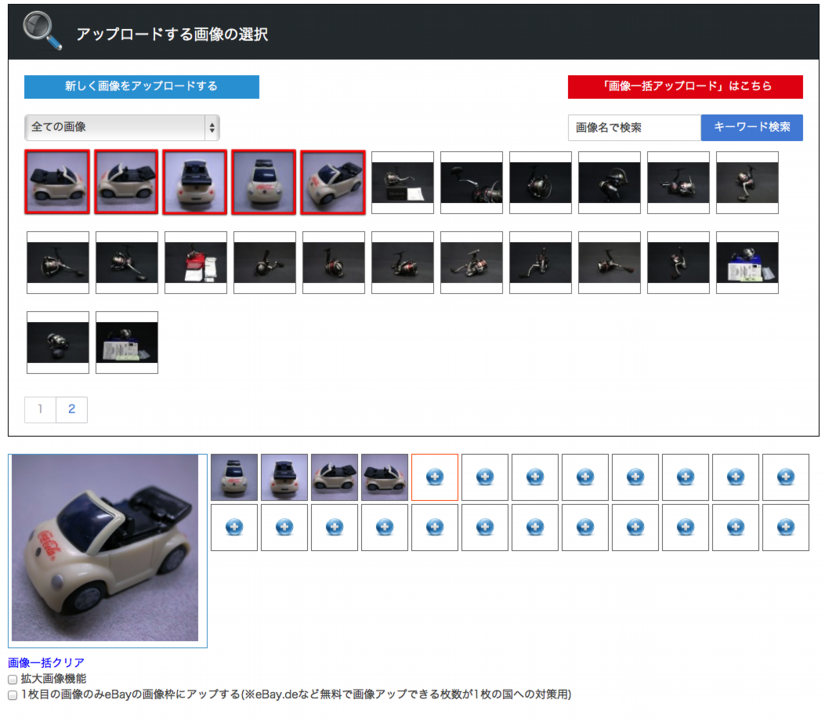825x718 pixels.
Task: Select the third red-bordered car rear-view thumbnail
Action: [x=195, y=182]
